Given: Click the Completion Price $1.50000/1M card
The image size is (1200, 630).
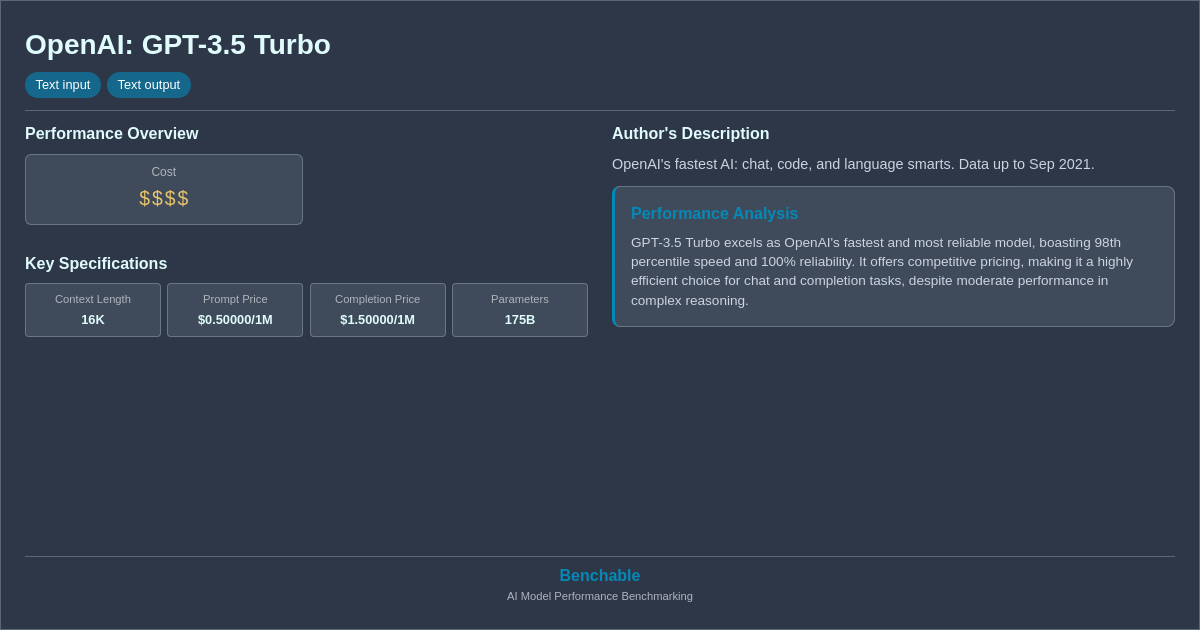Looking at the screenshot, I should point(377,310).
